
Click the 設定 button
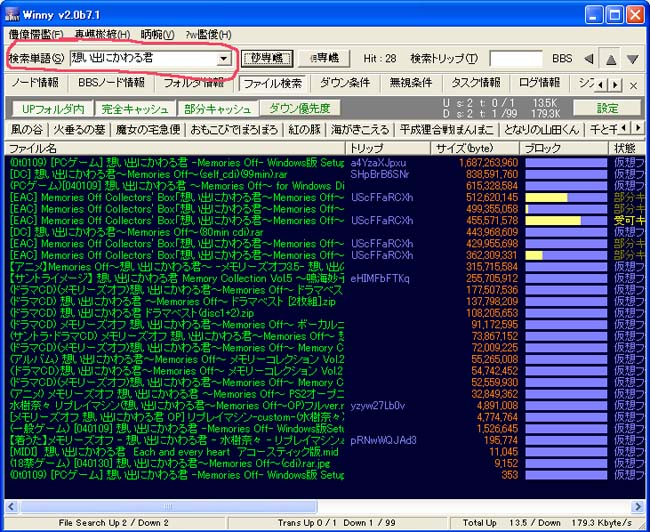coord(607,108)
